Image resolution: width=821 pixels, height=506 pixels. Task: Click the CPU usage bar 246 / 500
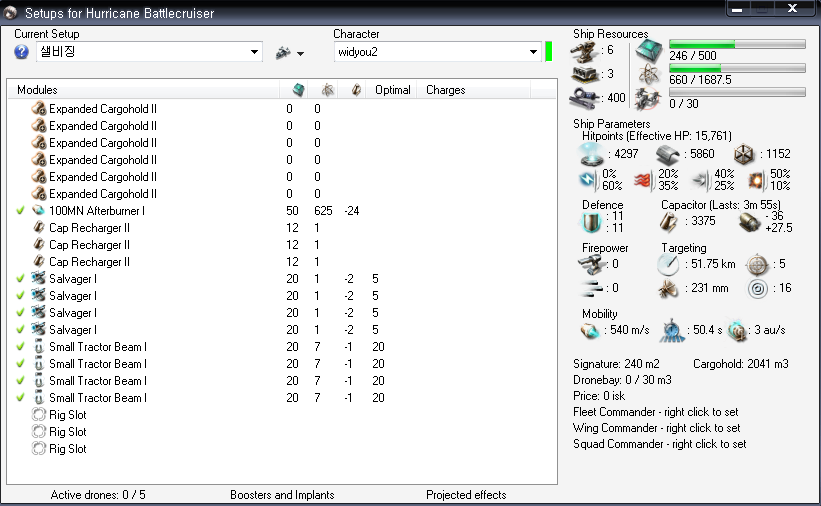737,44
